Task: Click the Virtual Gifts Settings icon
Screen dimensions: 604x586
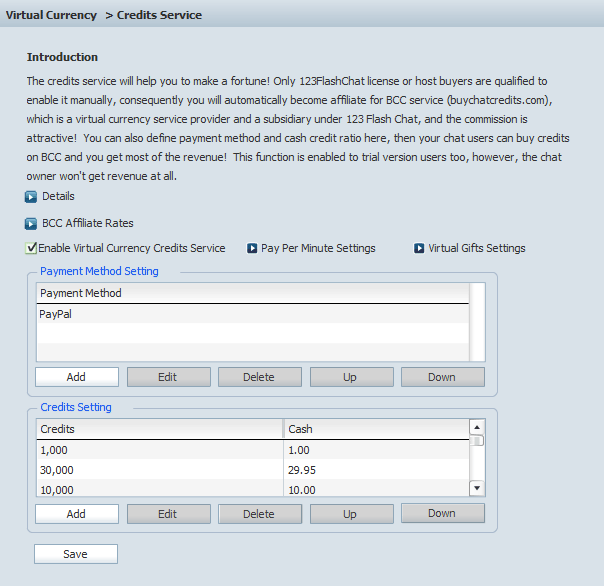Action: point(419,248)
